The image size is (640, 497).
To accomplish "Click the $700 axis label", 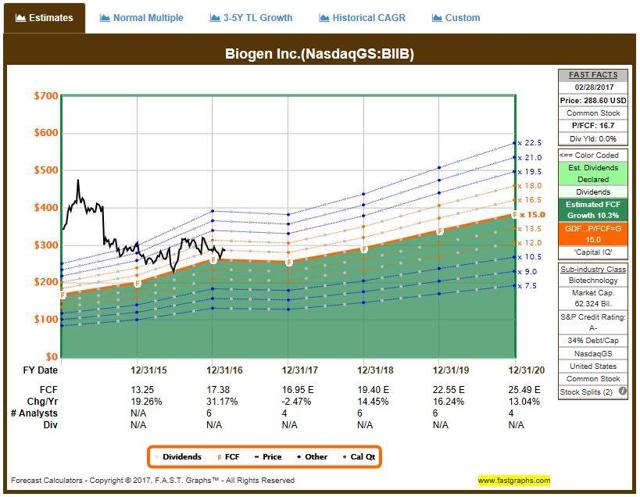I will [46, 96].
